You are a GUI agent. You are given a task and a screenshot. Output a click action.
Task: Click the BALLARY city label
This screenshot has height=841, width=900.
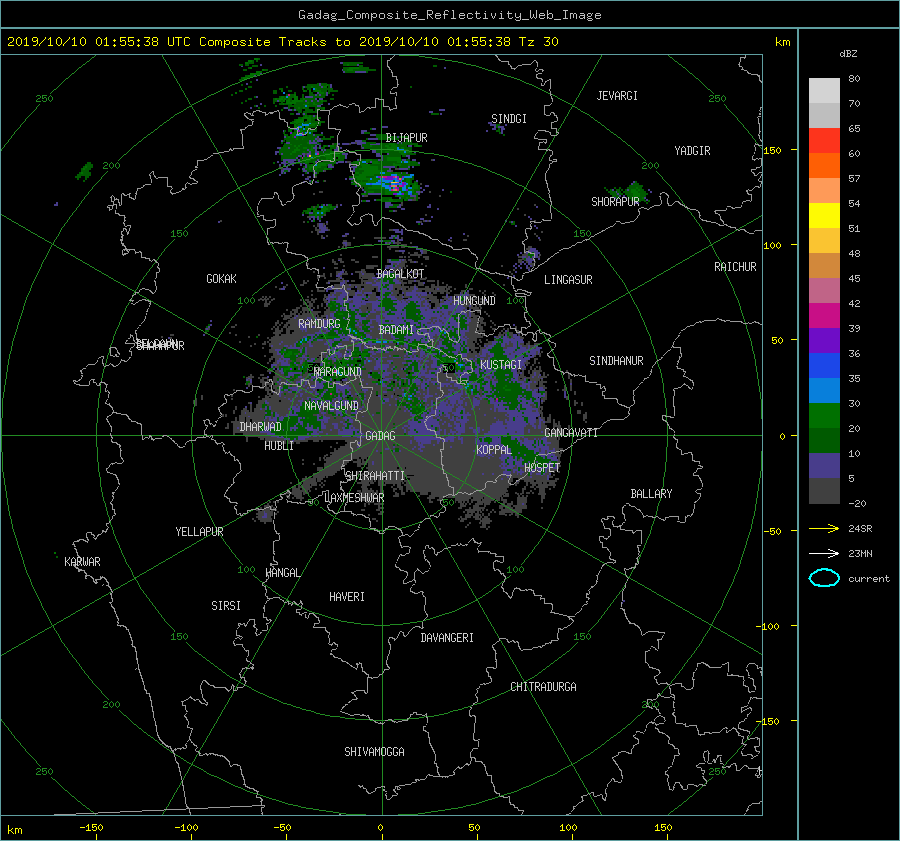[651, 494]
